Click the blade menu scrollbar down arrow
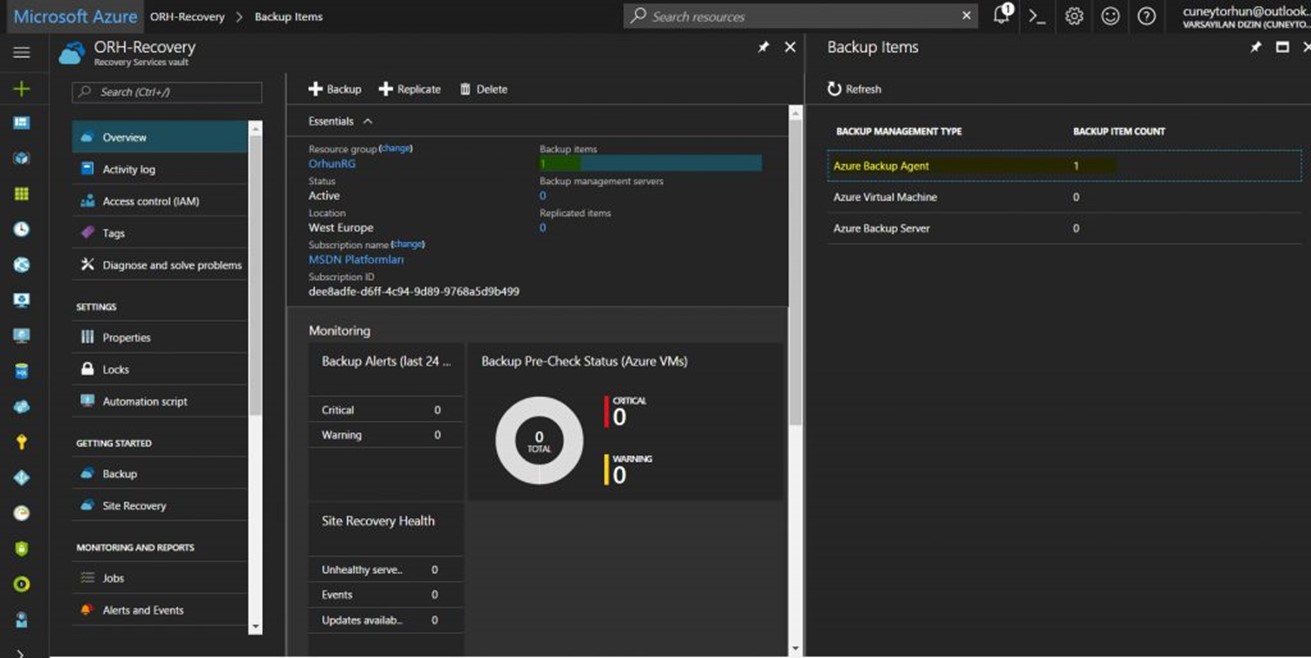The width and height of the screenshot is (1311, 658). (x=255, y=627)
